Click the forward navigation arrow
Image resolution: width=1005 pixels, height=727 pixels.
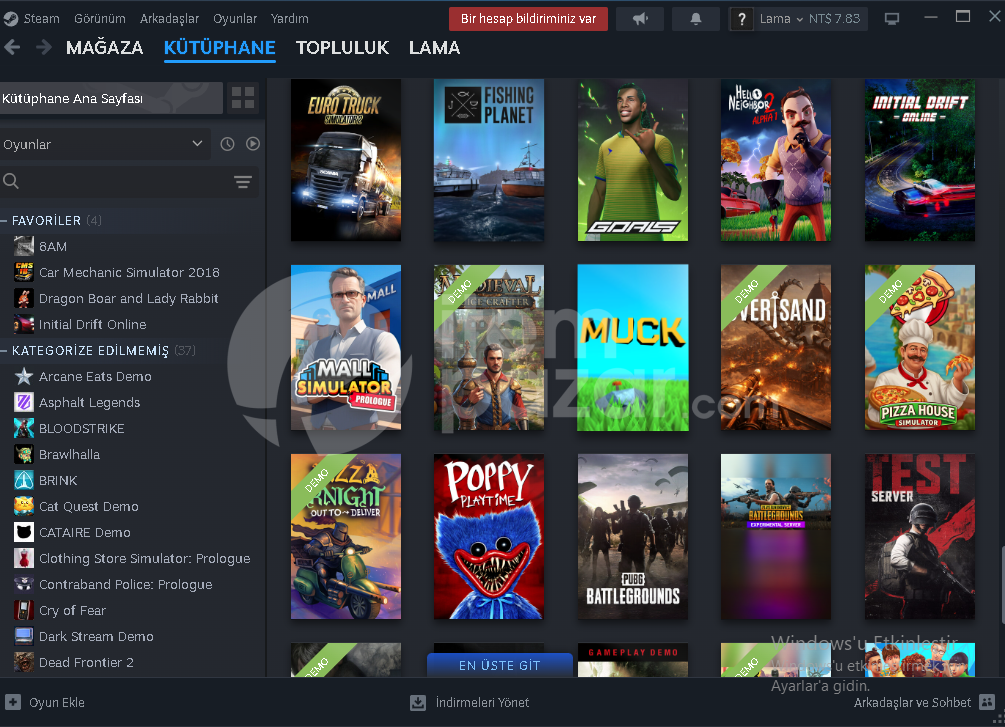tap(43, 47)
